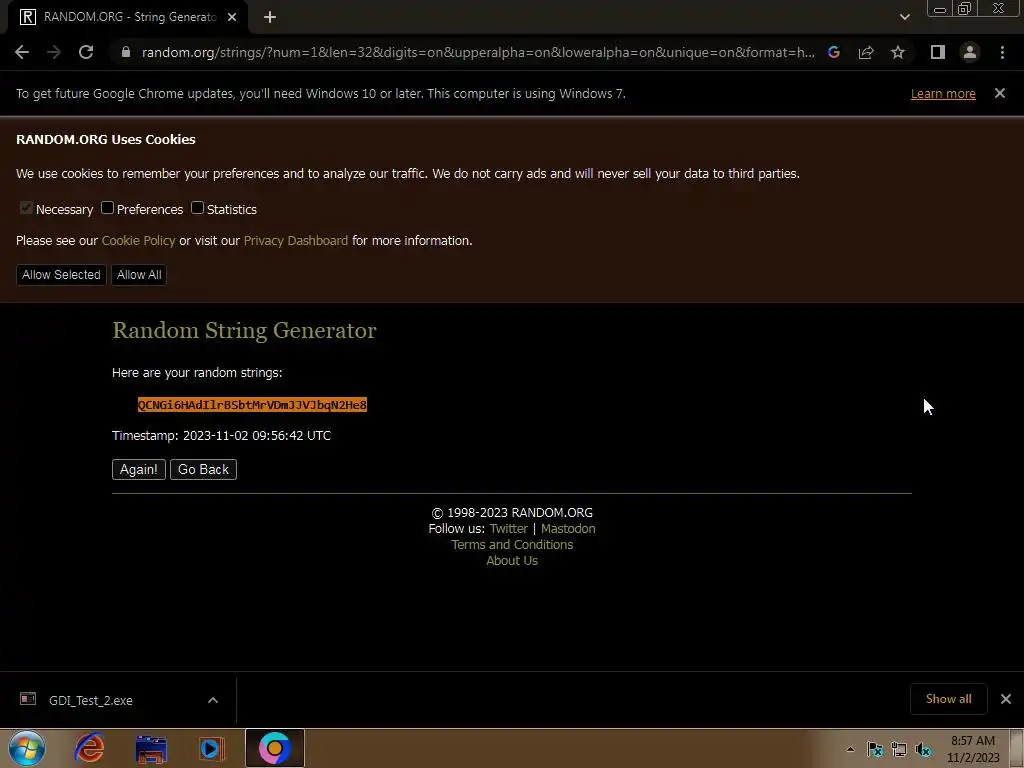Open the Chrome profile avatar
Image resolution: width=1024 pixels, height=768 pixels.
(x=970, y=52)
